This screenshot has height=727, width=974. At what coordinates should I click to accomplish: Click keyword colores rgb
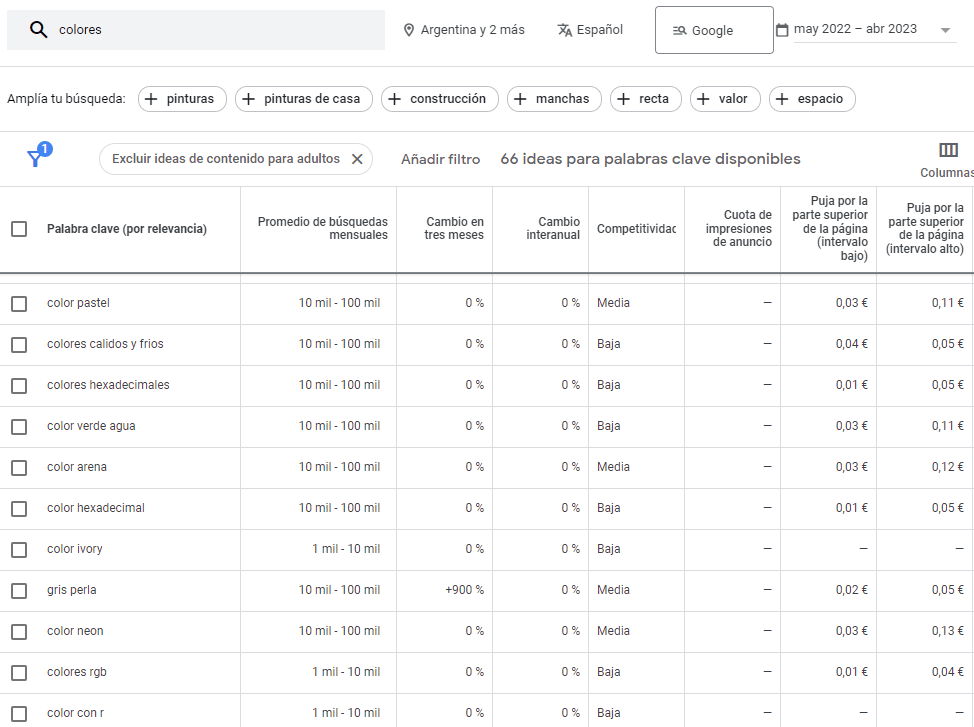tap(77, 672)
